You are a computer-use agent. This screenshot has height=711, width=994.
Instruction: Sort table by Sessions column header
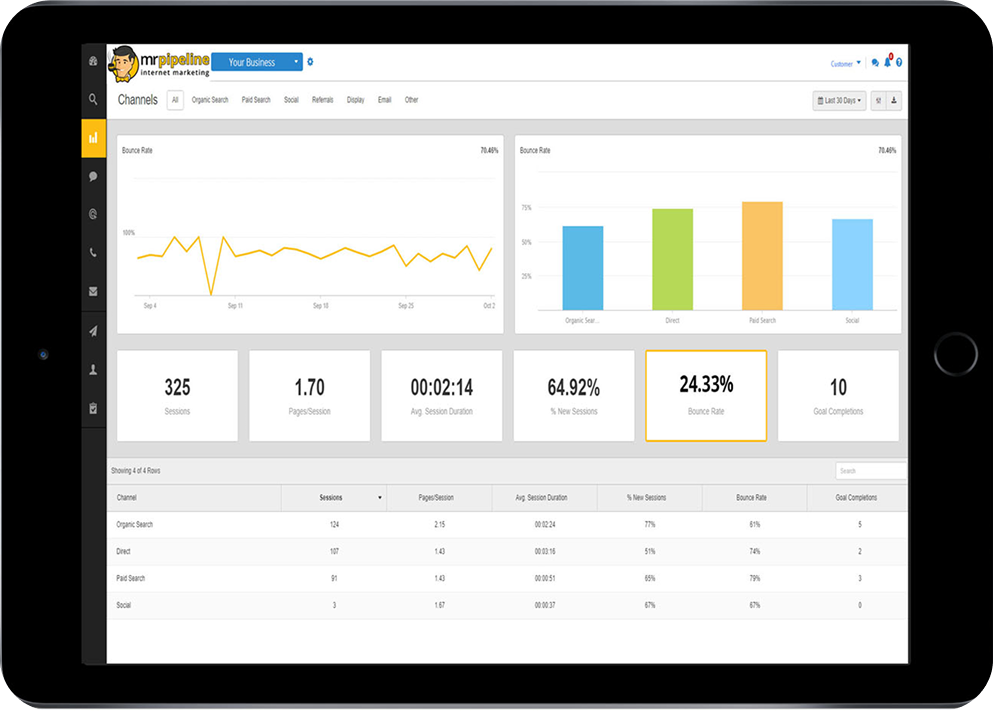pos(334,497)
